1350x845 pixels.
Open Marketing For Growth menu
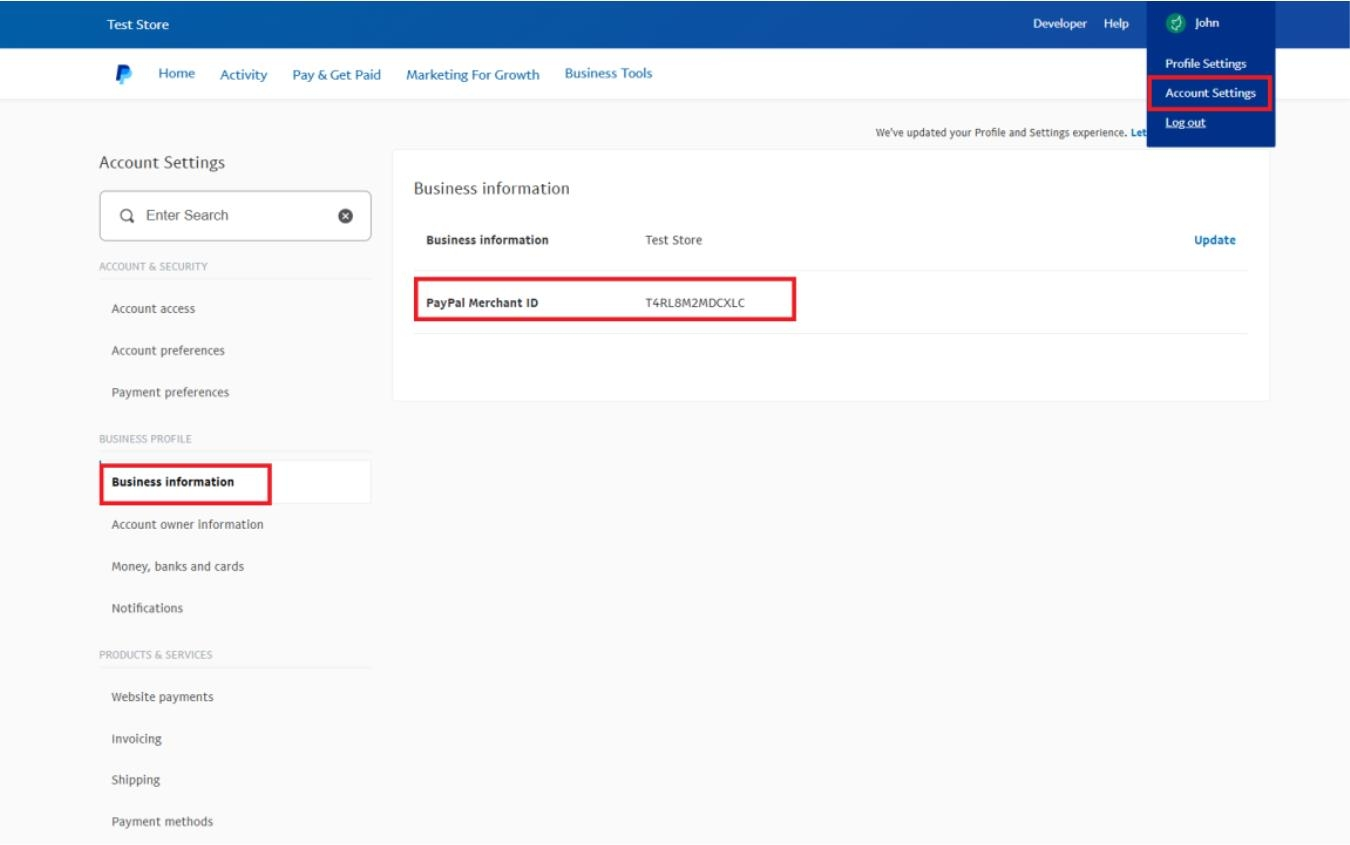(x=473, y=75)
